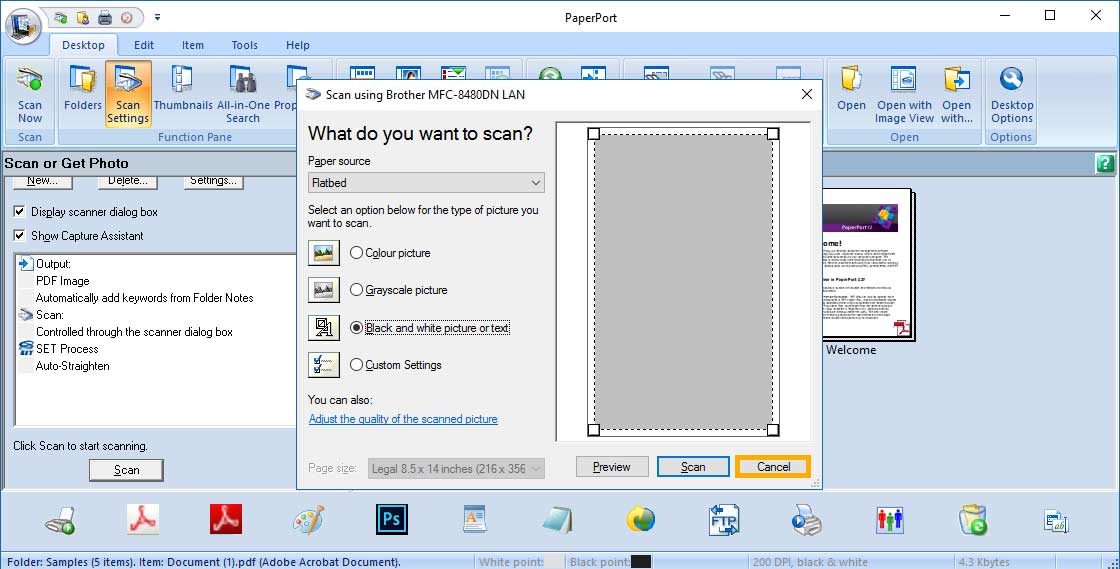Click the red refresh icon in quick access toolbar
This screenshot has height=569, width=1120.
click(x=126, y=17)
